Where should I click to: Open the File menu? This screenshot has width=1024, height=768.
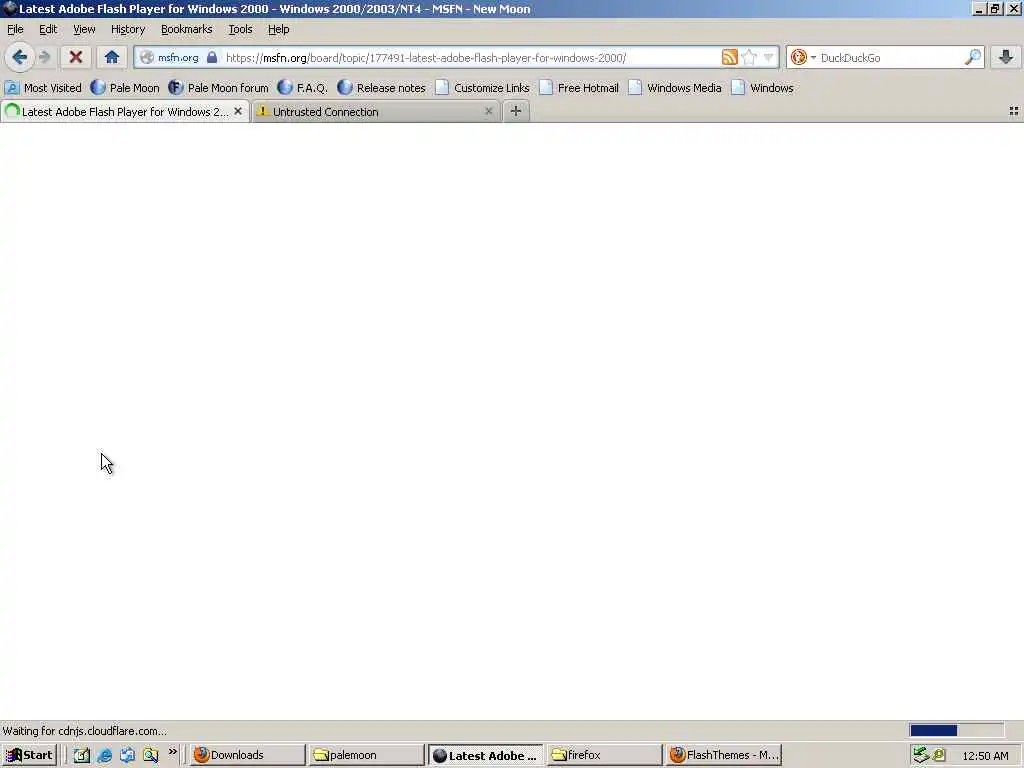15,29
